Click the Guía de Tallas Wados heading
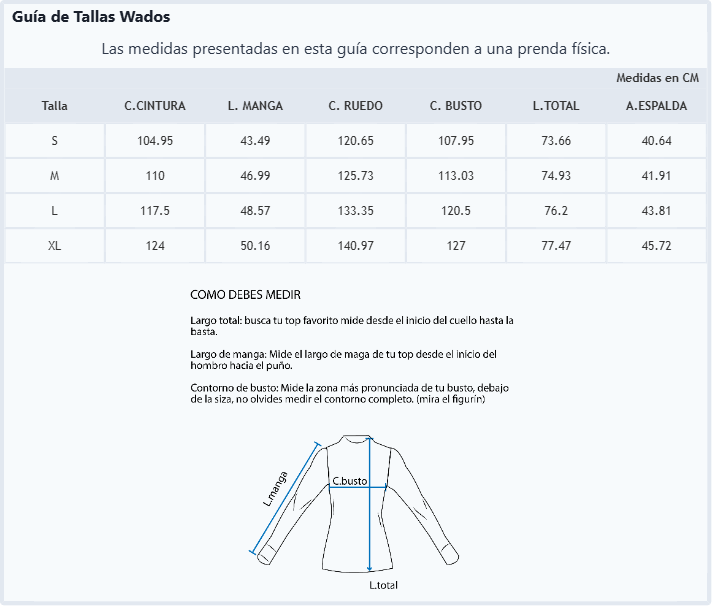The height and width of the screenshot is (606, 712). point(91,17)
